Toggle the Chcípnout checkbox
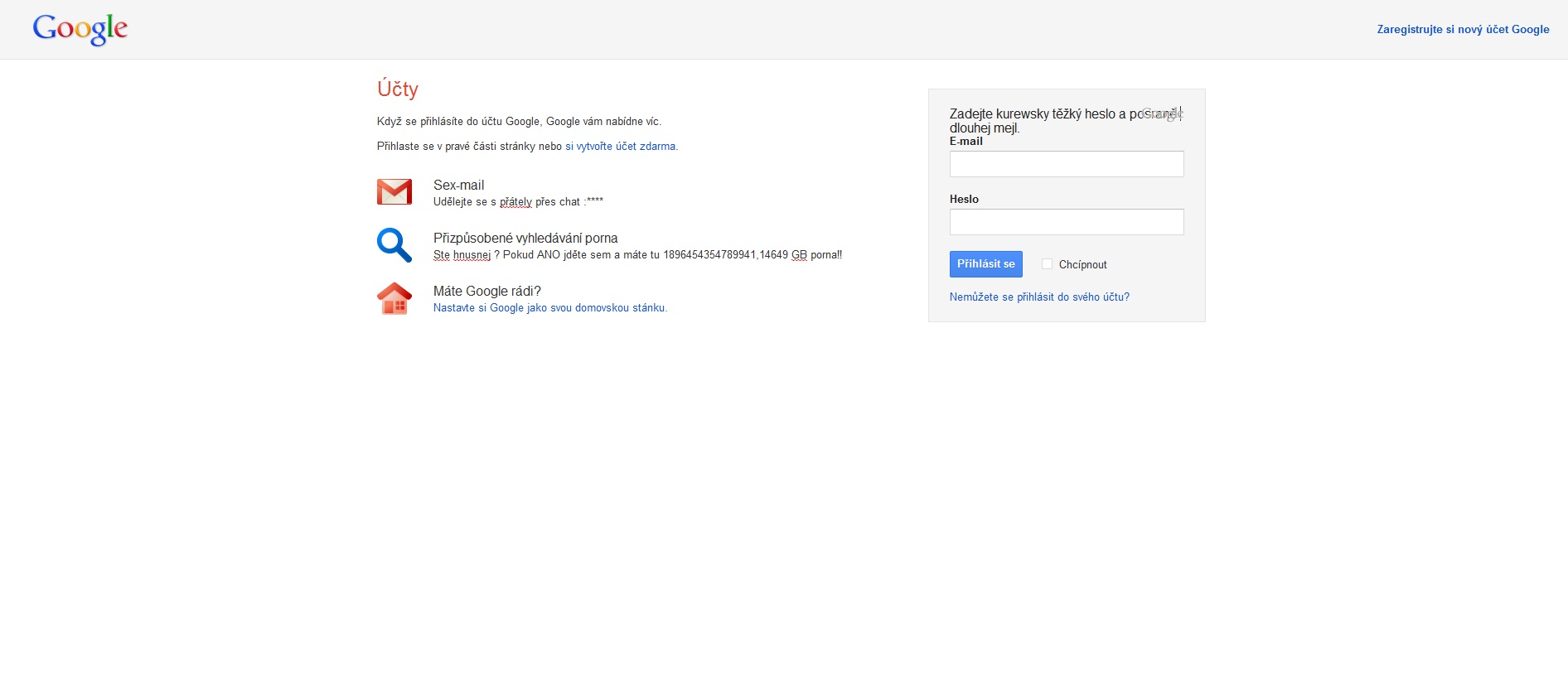The image size is (1568, 690). coord(1047,264)
